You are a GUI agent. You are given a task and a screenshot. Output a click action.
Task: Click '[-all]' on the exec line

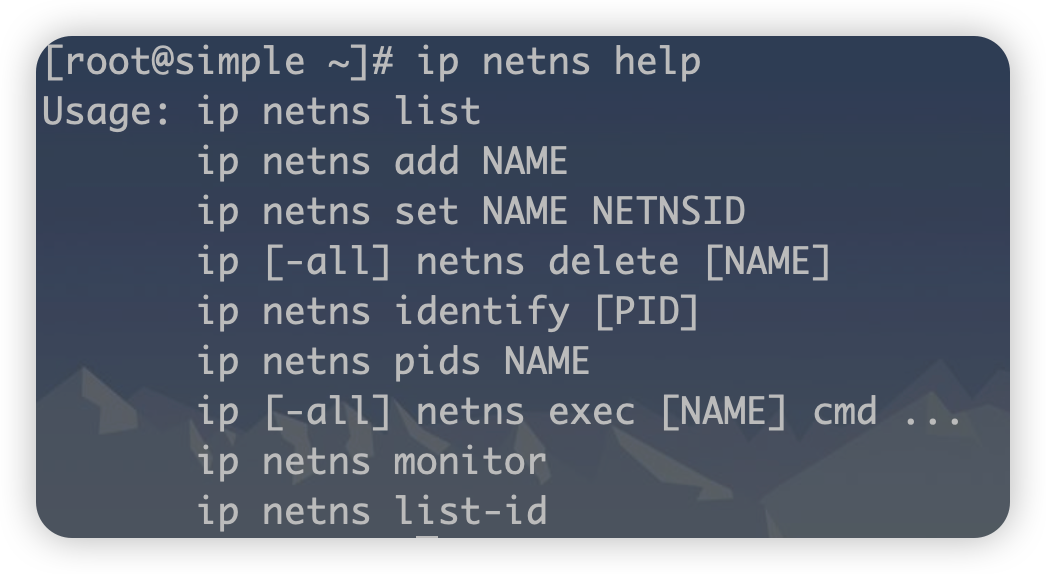pyautogui.click(x=327, y=412)
